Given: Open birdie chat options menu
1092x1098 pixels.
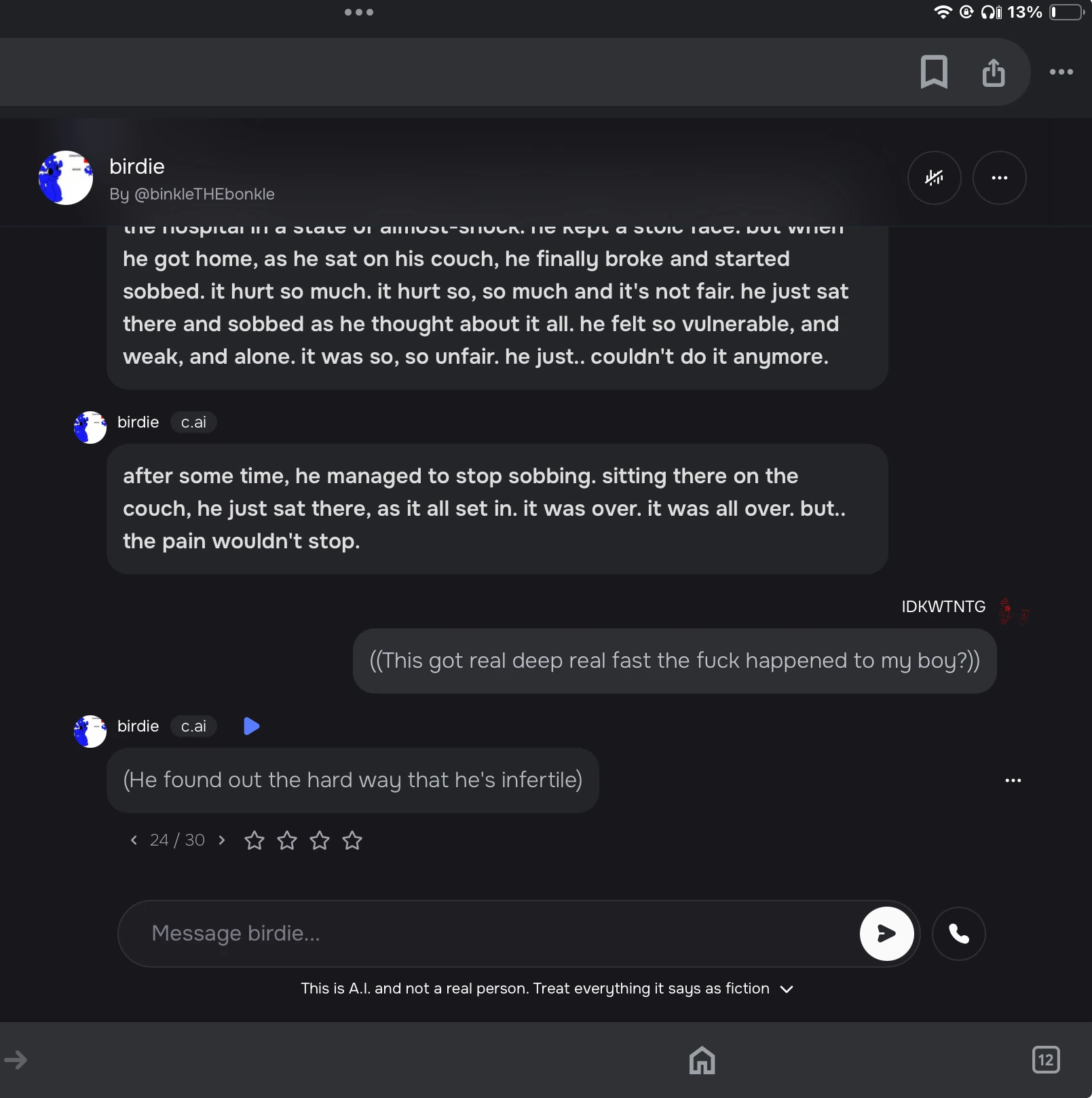Looking at the screenshot, I should (1000, 178).
